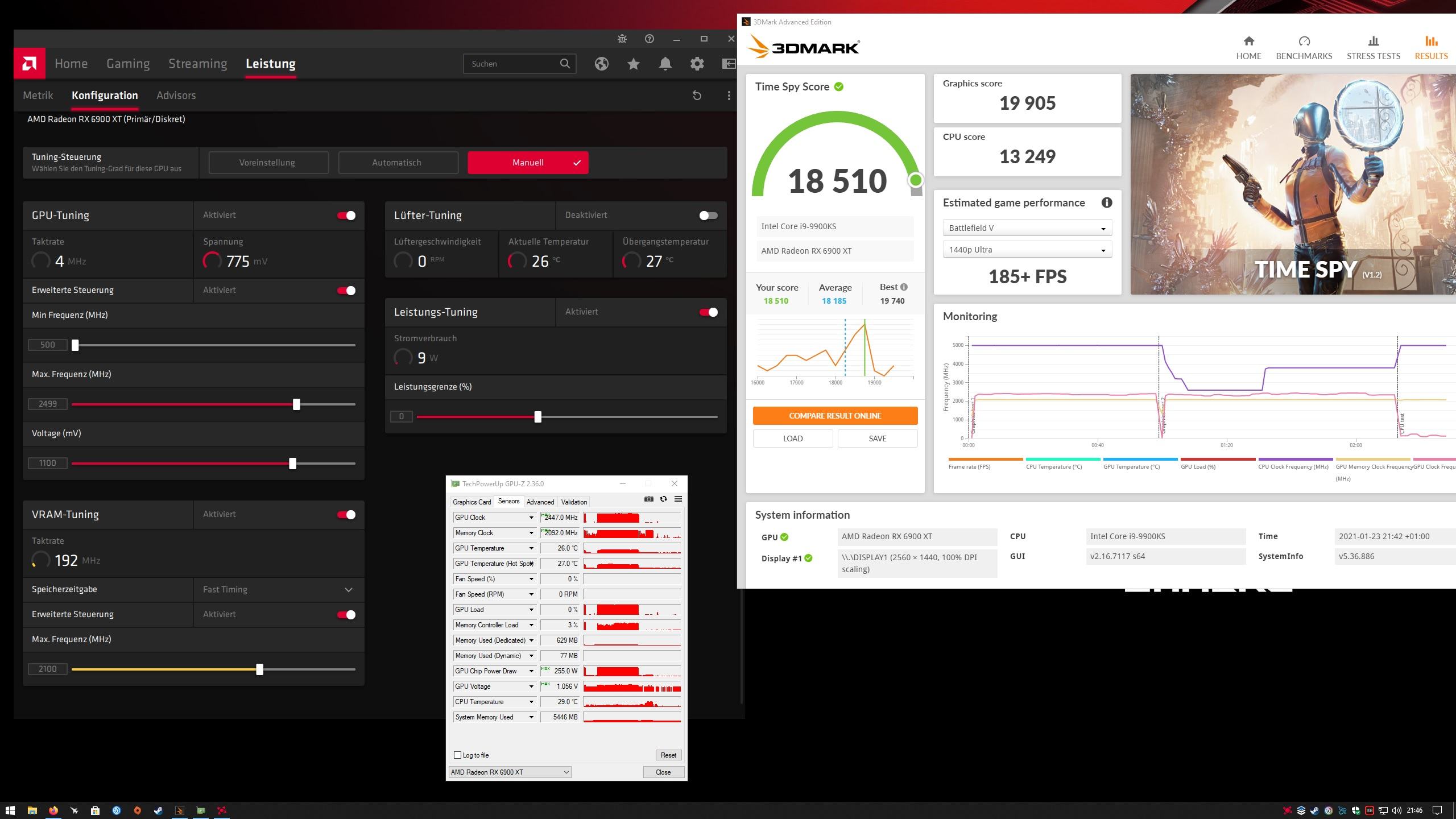
Task: Select Automatisch tuning mode
Action: (x=398, y=163)
